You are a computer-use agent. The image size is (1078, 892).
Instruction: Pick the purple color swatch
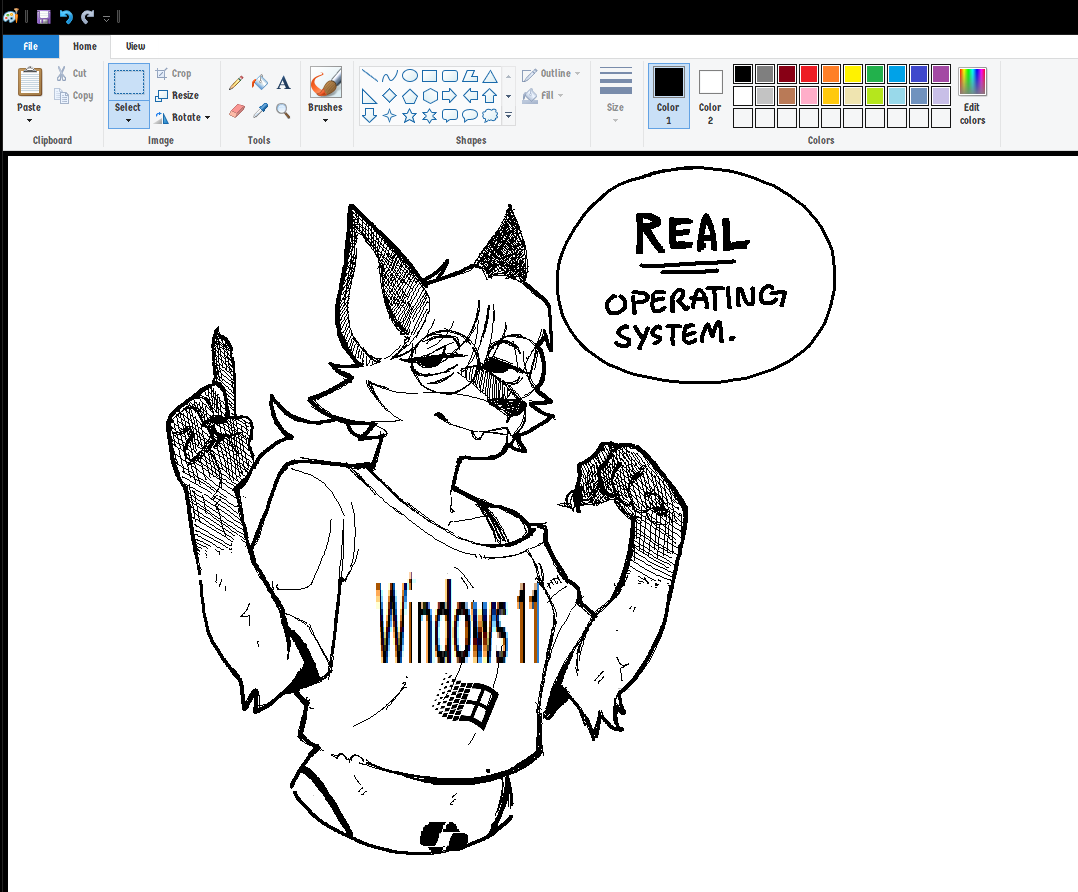(x=940, y=74)
